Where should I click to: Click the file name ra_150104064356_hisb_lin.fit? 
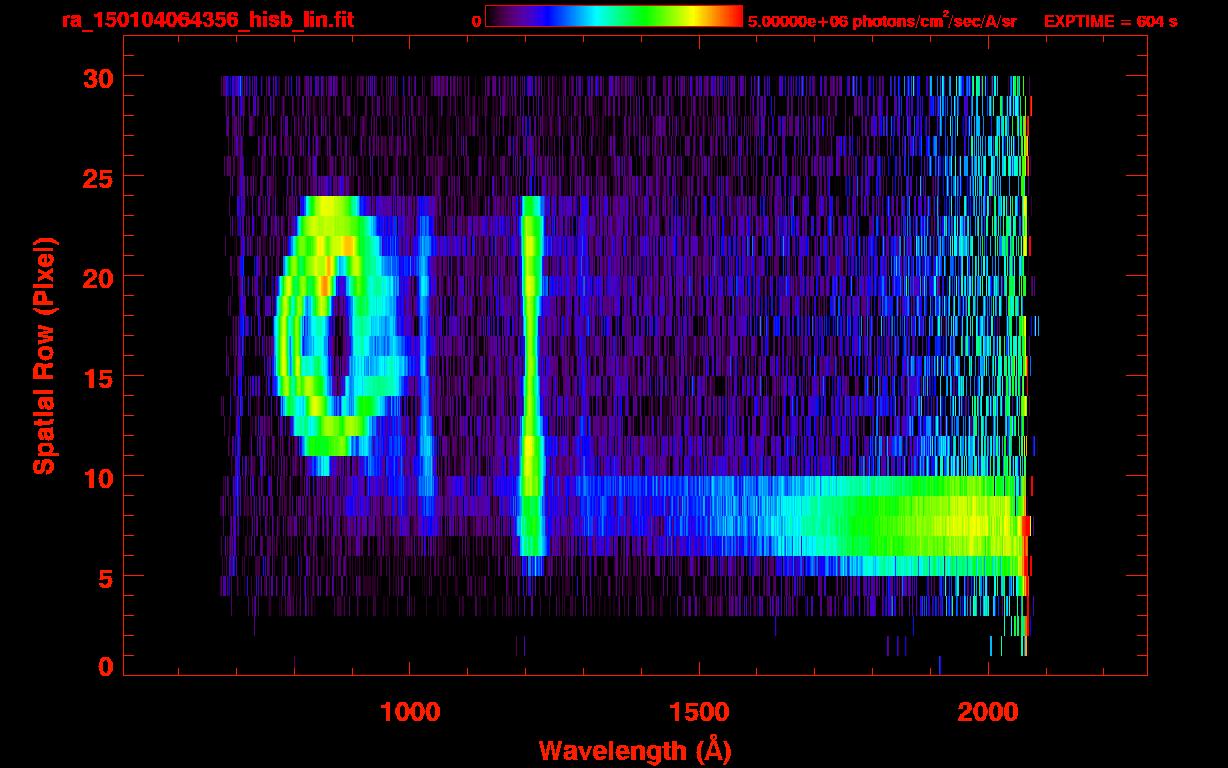(207, 20)
